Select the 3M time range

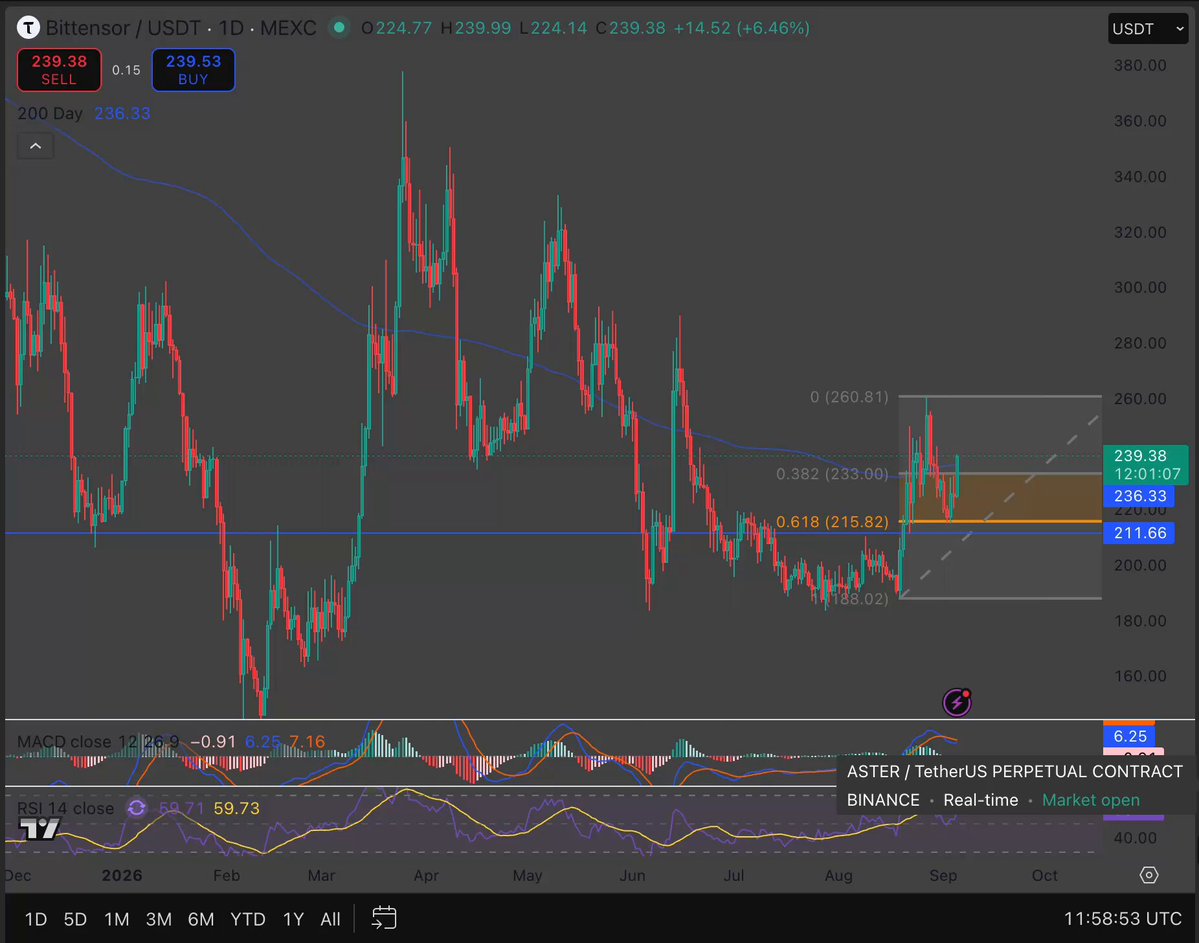158,919
